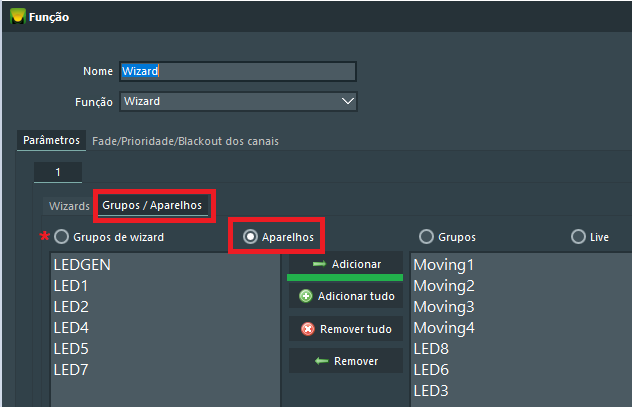
Task: Click in the Nome text field
Action: pos(238,71)
